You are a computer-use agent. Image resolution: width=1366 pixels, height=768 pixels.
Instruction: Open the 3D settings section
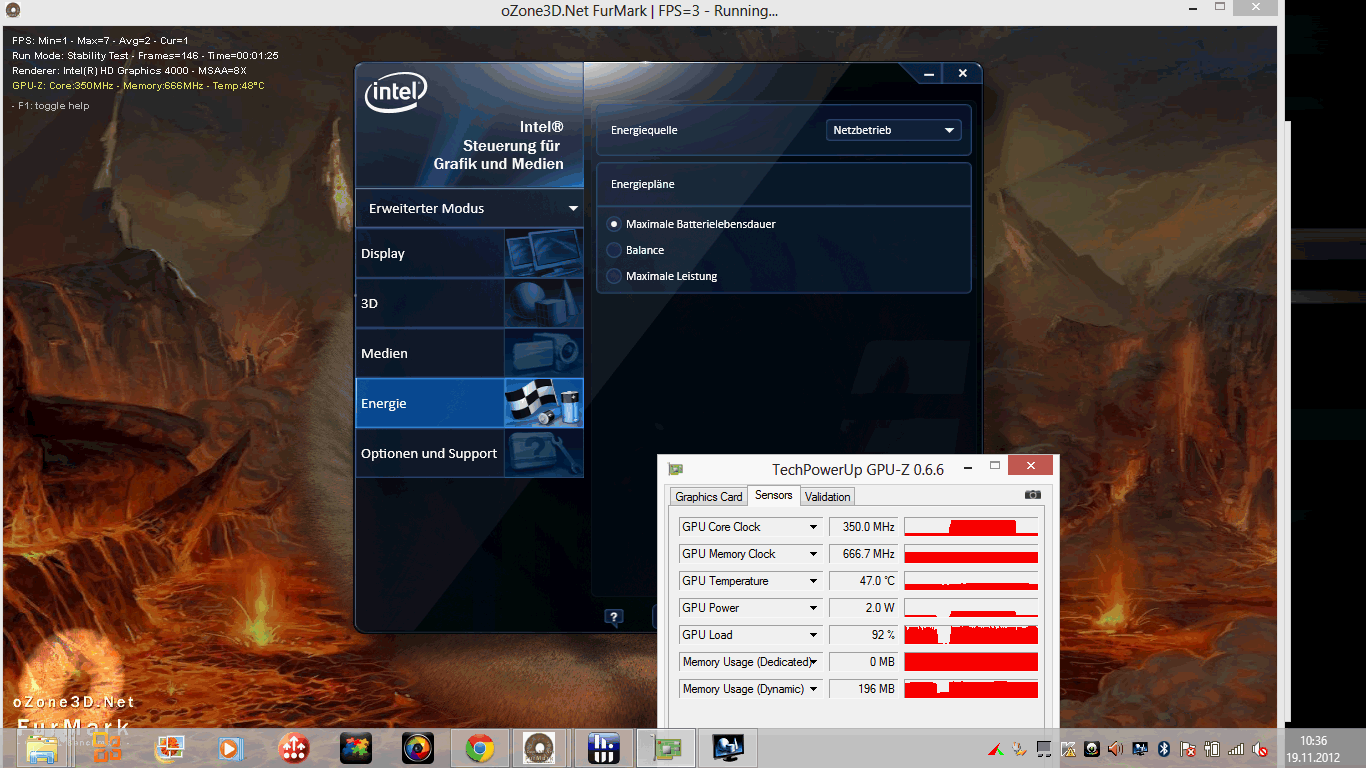tap(469, 303)
